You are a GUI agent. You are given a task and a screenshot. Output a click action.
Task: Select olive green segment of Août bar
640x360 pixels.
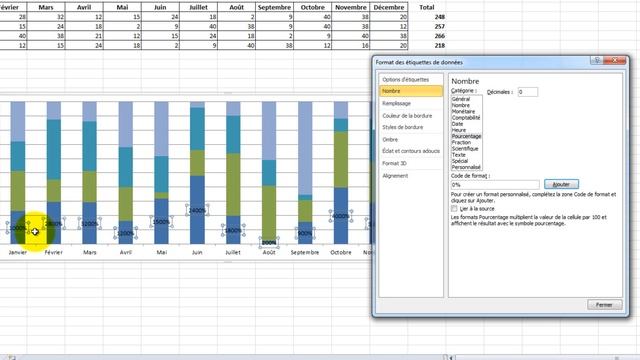[x=269, y=212]
